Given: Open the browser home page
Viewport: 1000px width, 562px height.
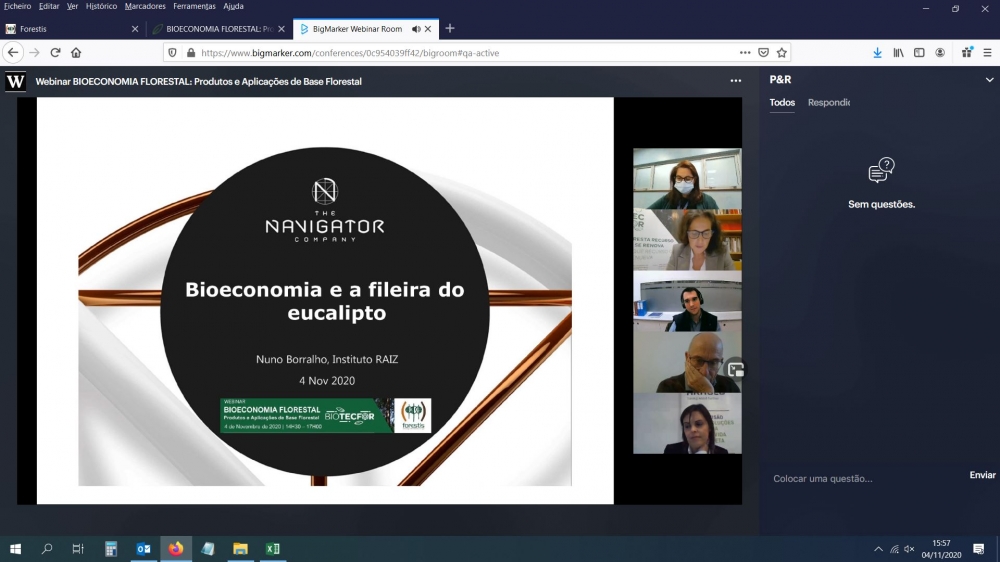Looking at the screenshot, I should coord(76,52).
